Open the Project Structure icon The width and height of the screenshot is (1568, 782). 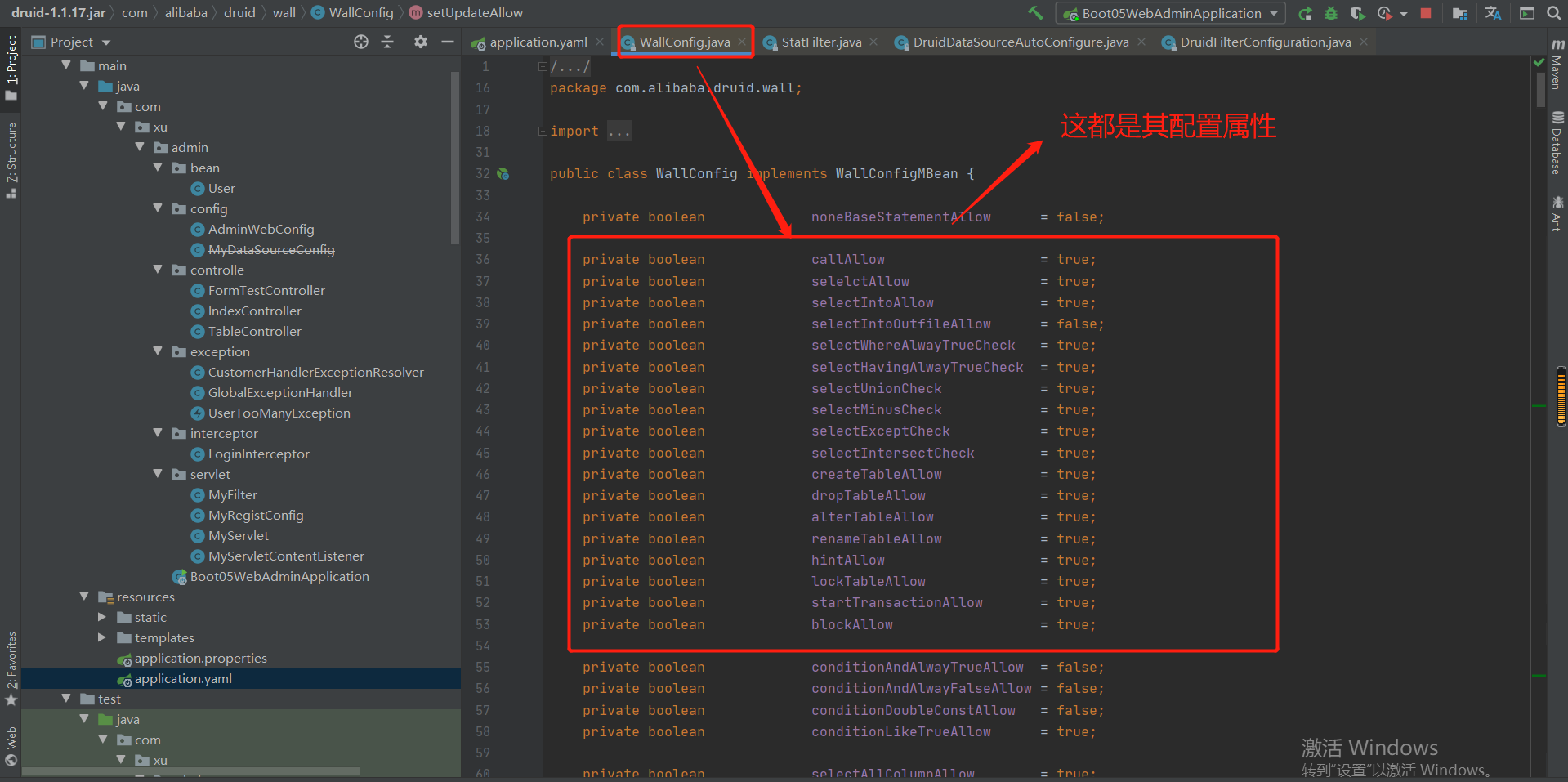coord(1460,13)
